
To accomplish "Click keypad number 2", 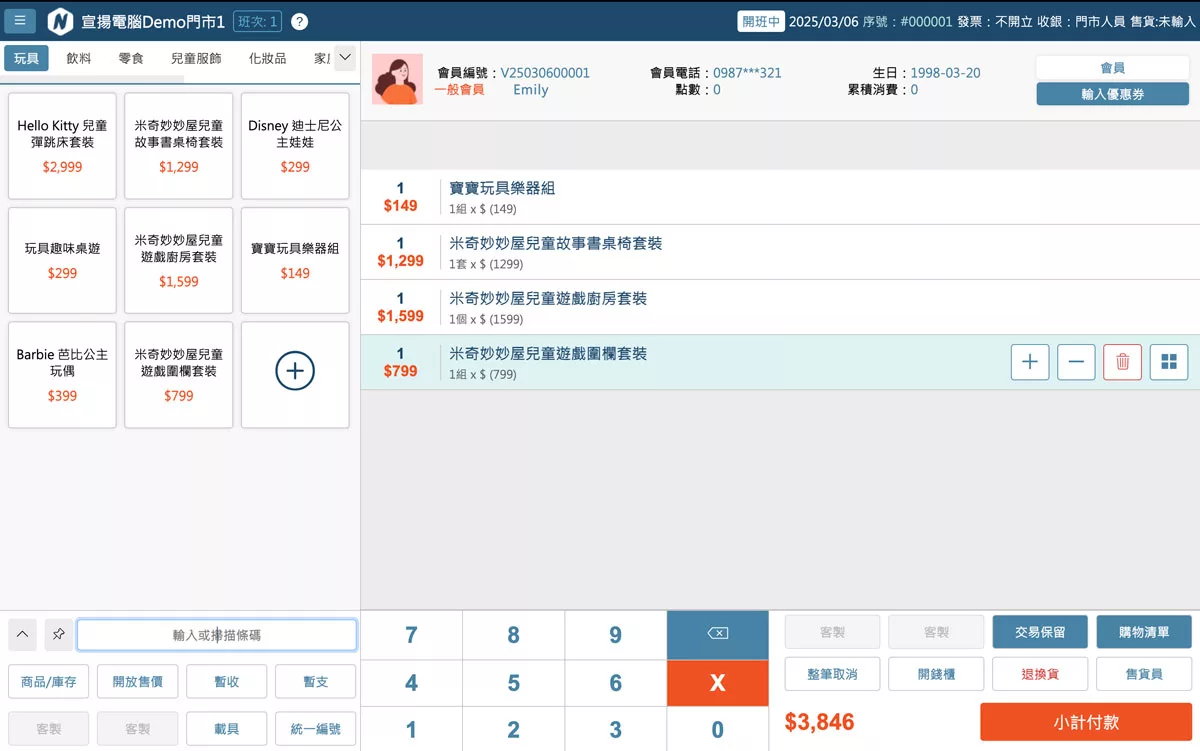I will tap(513, 729).
